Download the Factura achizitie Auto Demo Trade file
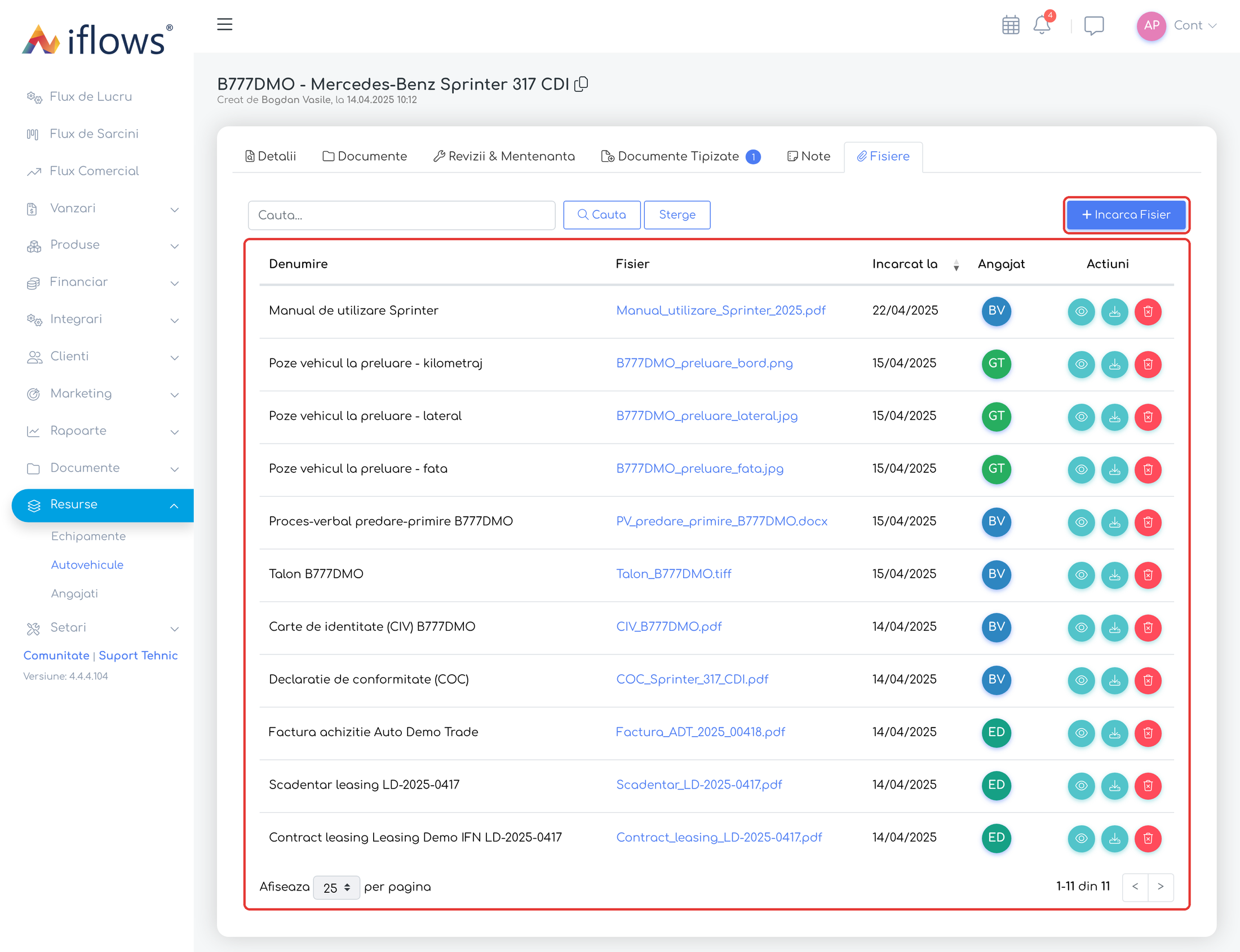 (1114, 733)
